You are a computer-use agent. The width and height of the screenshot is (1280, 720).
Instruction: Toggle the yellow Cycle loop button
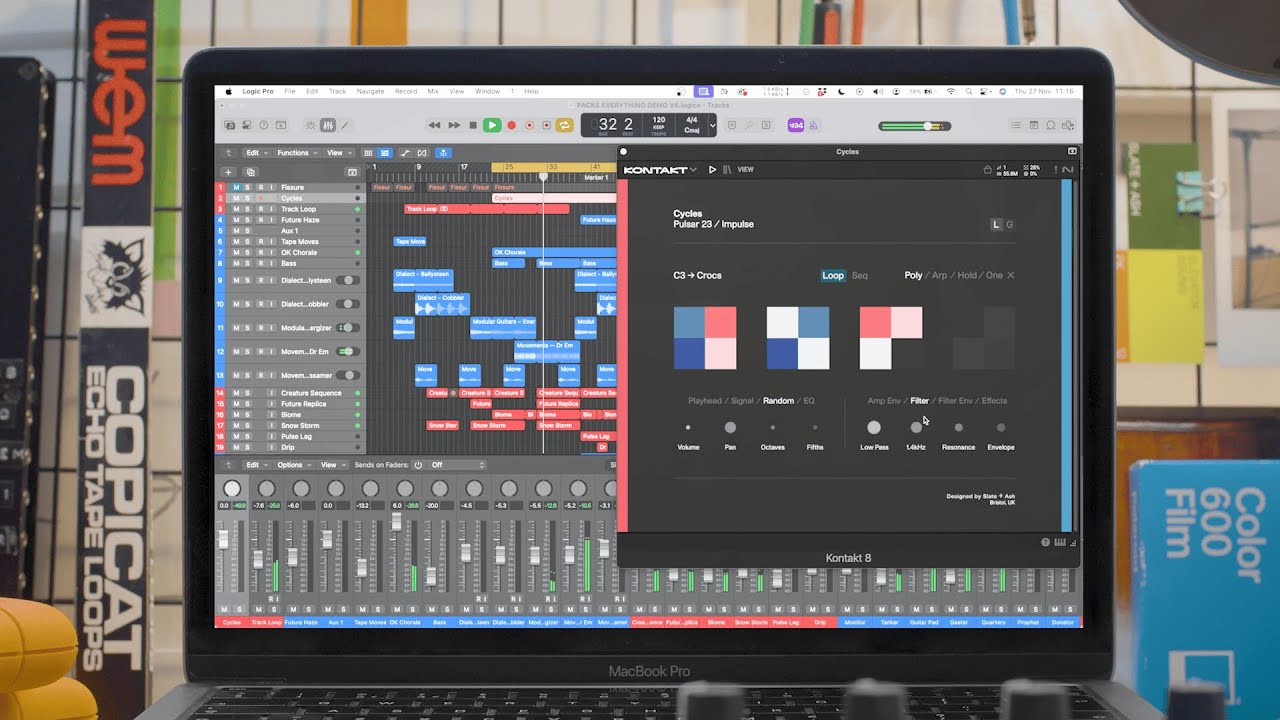pos(564,125)
